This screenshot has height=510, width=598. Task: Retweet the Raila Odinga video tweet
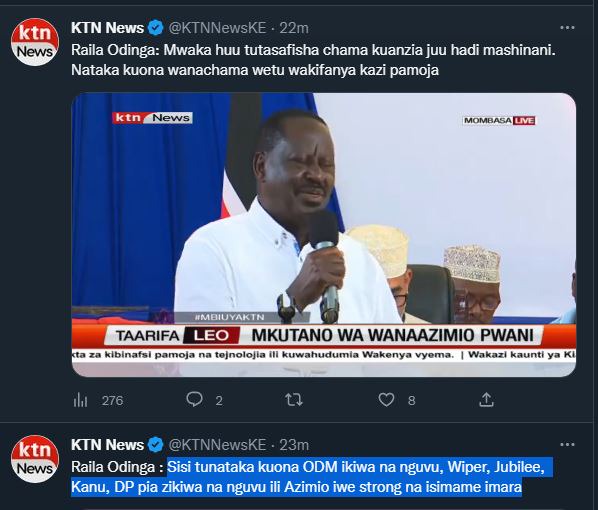coord(294,400)
